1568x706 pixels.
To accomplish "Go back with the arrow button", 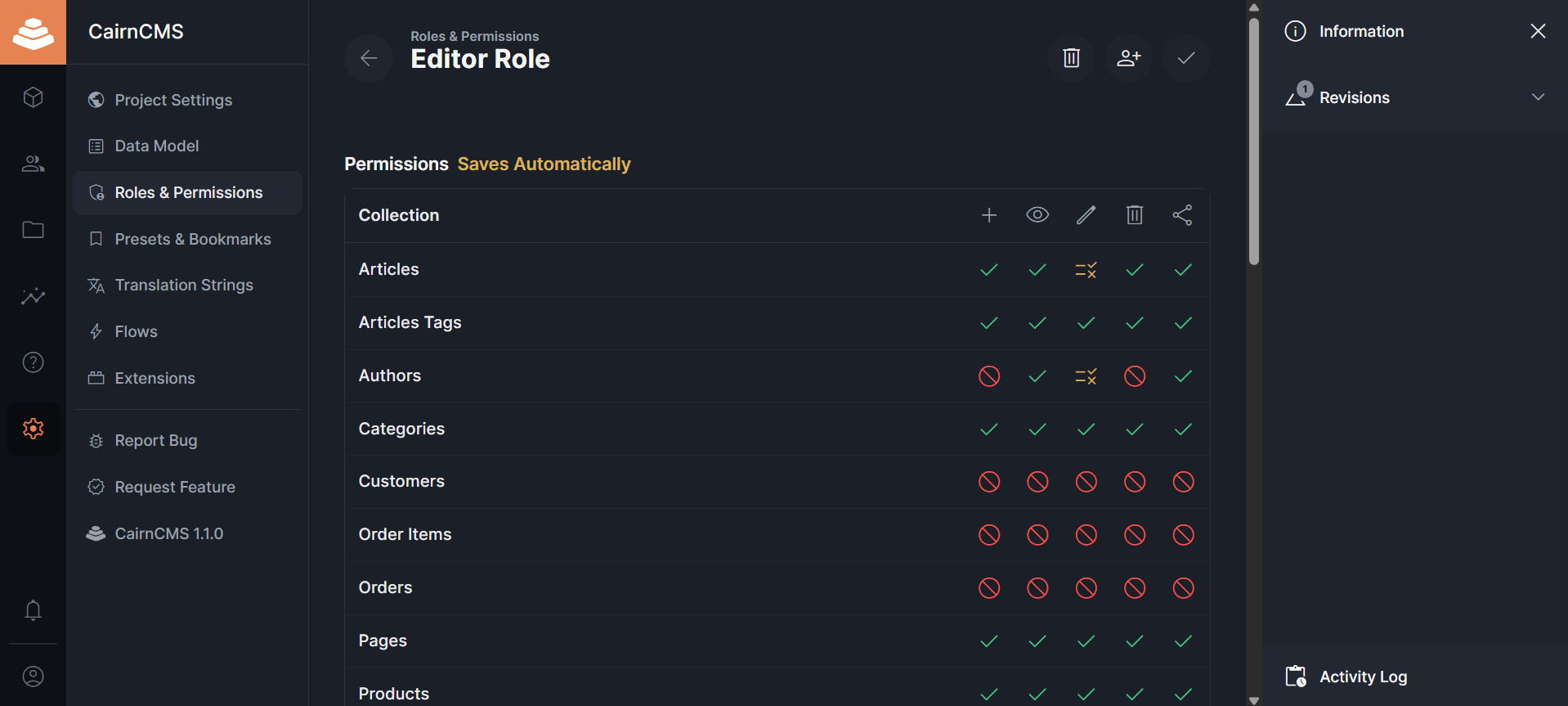I will [x=369, y=58].
